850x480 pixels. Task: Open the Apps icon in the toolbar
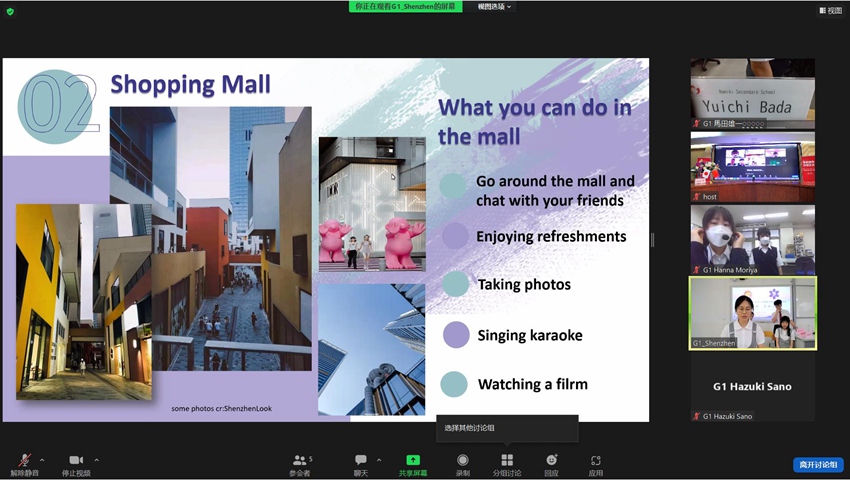coord(596,462)
